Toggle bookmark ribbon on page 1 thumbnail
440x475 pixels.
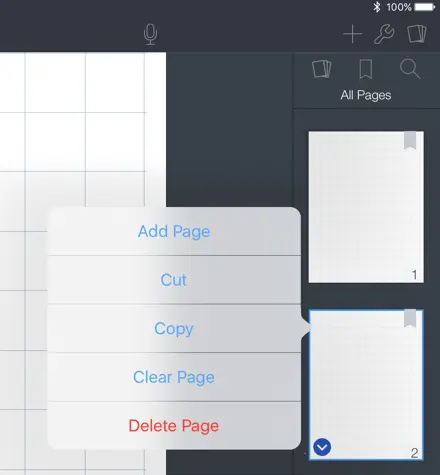tap(410, 140)
